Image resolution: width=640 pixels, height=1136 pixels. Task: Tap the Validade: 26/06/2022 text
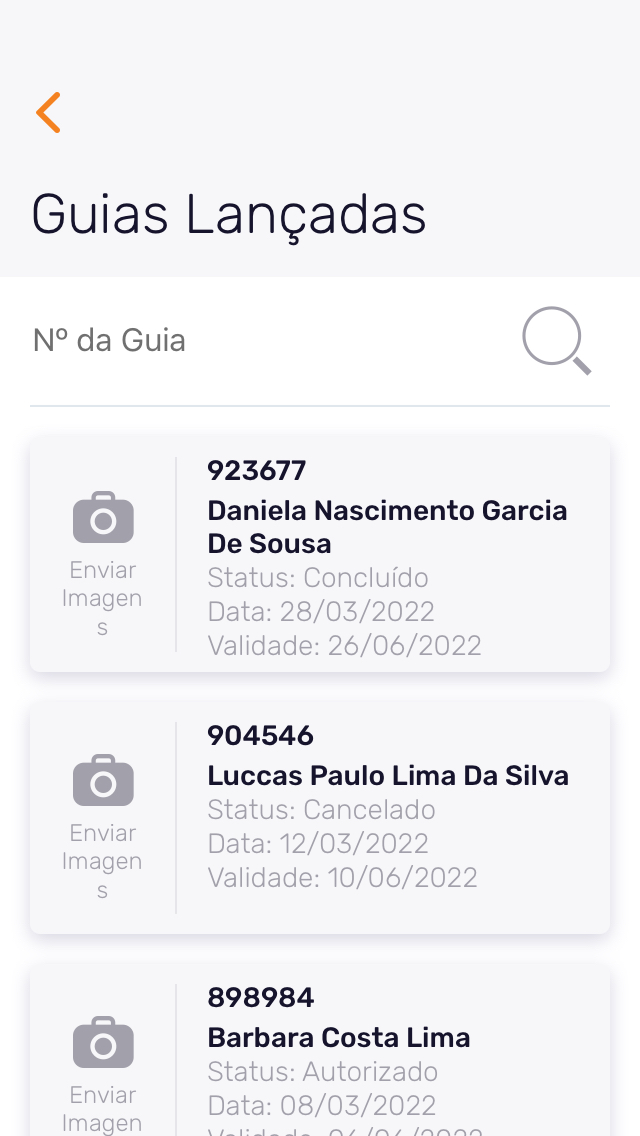pyautogui.click(x=344, y=646)
